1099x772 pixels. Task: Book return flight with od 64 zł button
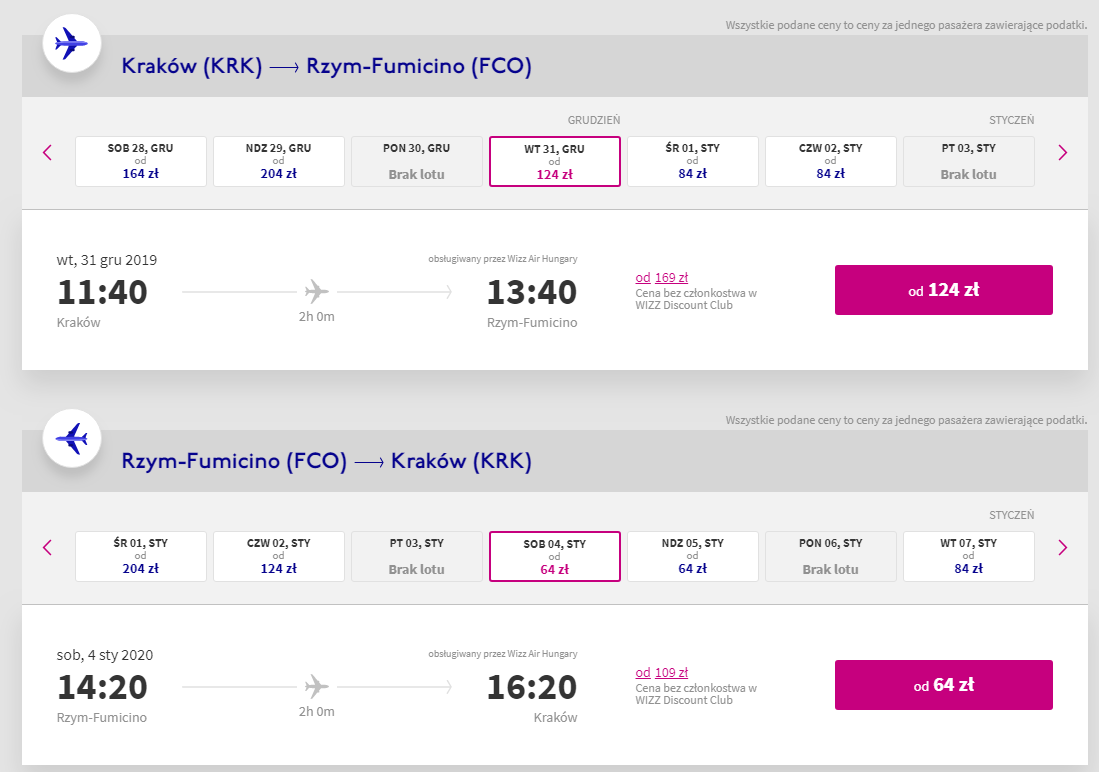943,685
